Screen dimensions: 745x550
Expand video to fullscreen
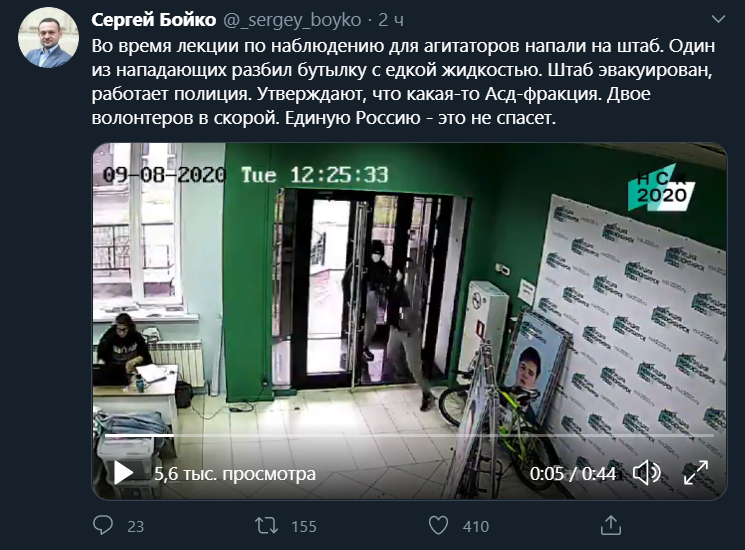[x=696, y=473]
